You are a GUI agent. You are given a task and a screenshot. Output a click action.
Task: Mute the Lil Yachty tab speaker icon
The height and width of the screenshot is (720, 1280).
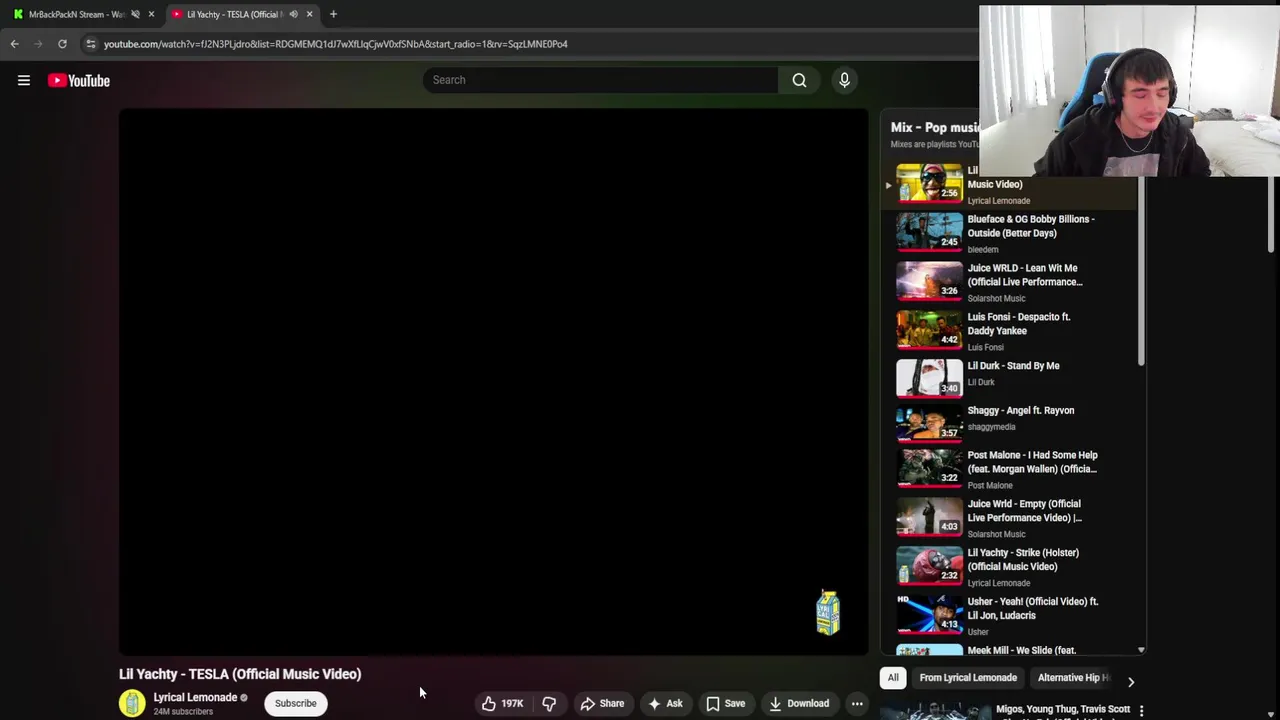point(293,14)
